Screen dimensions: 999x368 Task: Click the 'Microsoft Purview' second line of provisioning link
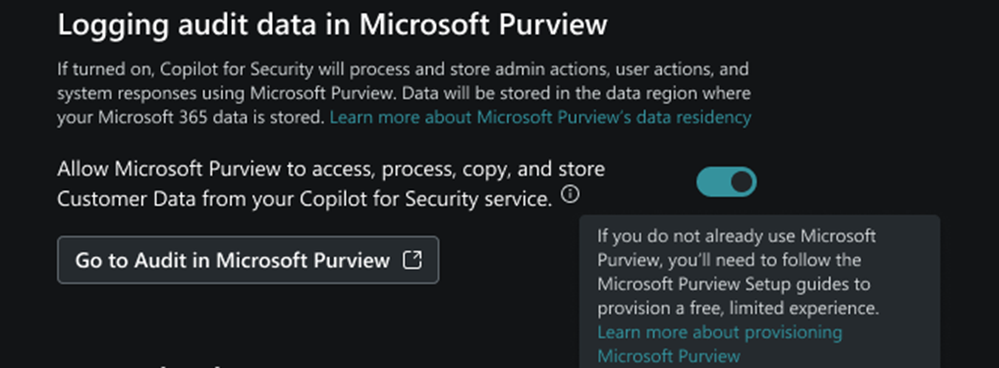click(668, 355)
